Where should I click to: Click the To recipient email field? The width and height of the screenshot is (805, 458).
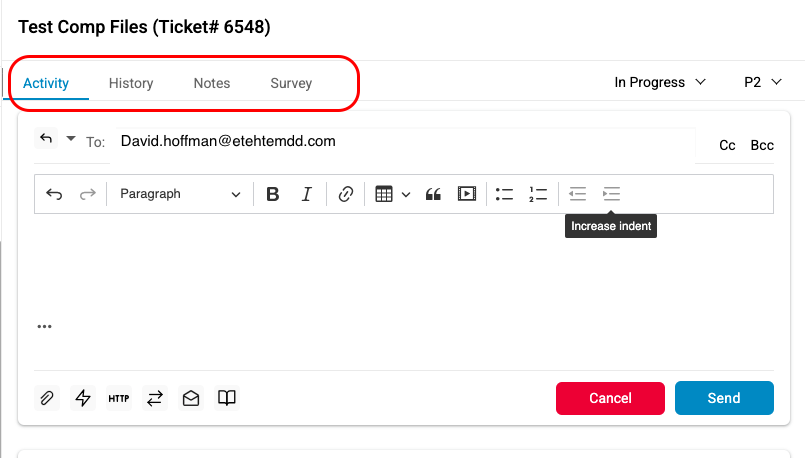pyautogui.click(x=400, y=142)
